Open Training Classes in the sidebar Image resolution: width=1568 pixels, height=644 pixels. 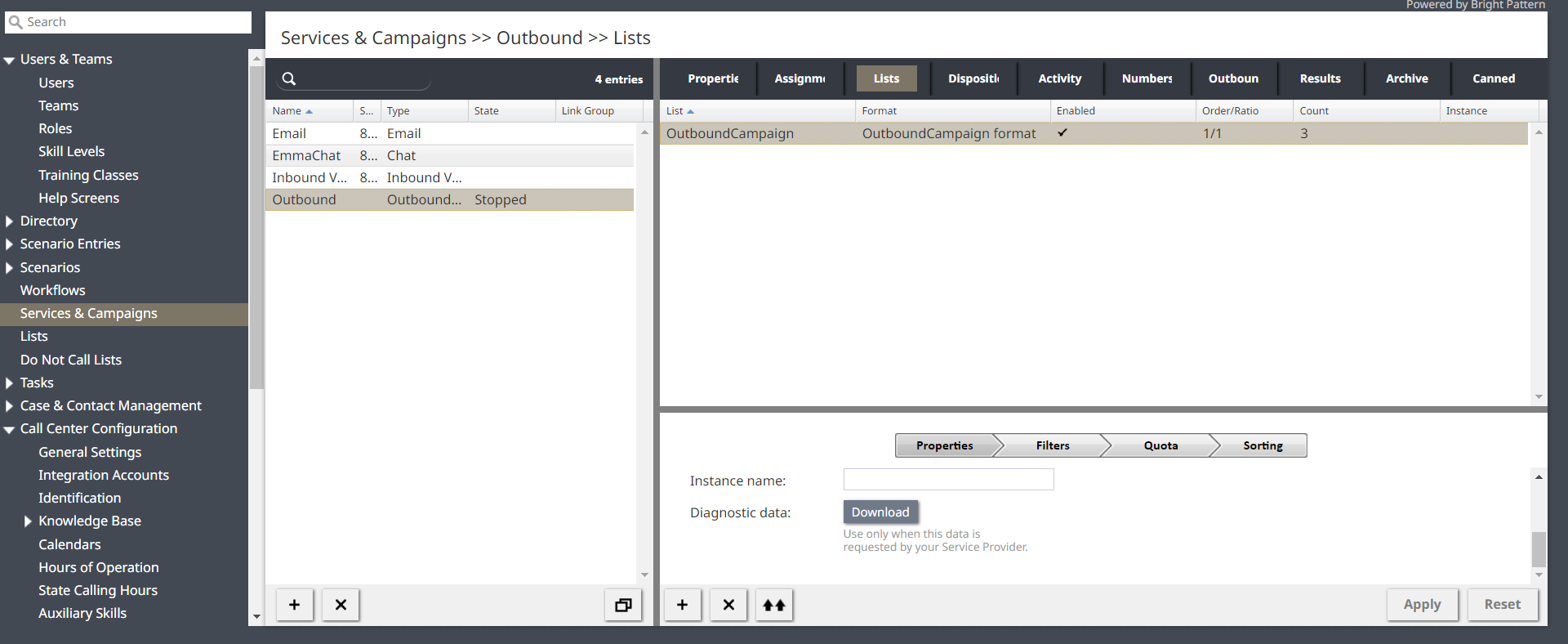click(x=88, y=176)
